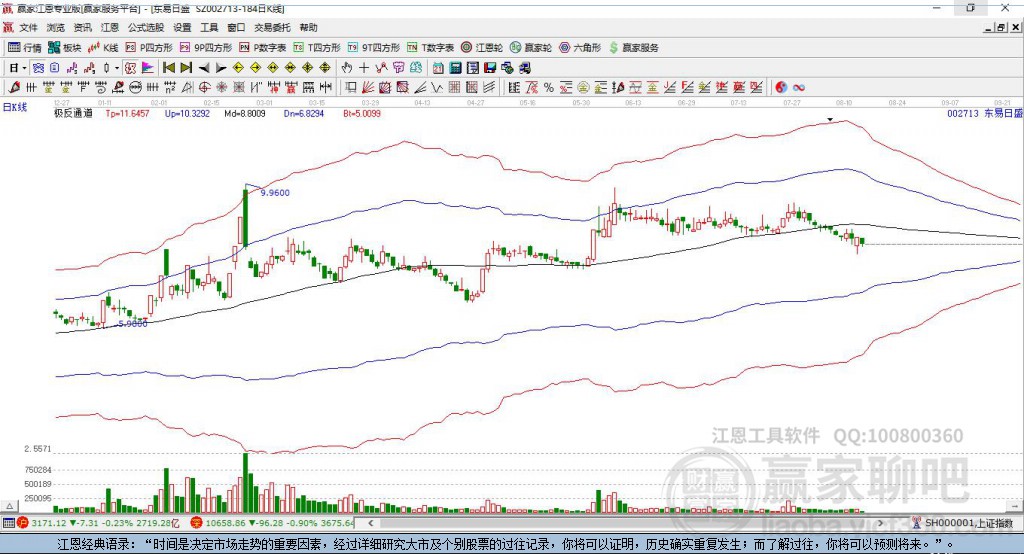Jump to the first bar icon
Image resolution: width=1024 pixels, height=554 pixels.
168,68
